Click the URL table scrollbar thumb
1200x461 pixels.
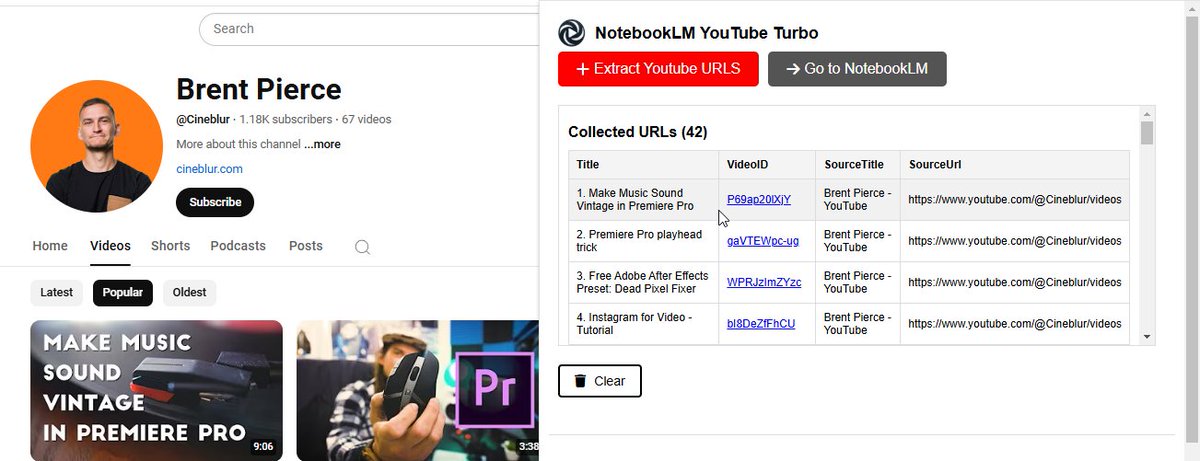(1147, 133)
